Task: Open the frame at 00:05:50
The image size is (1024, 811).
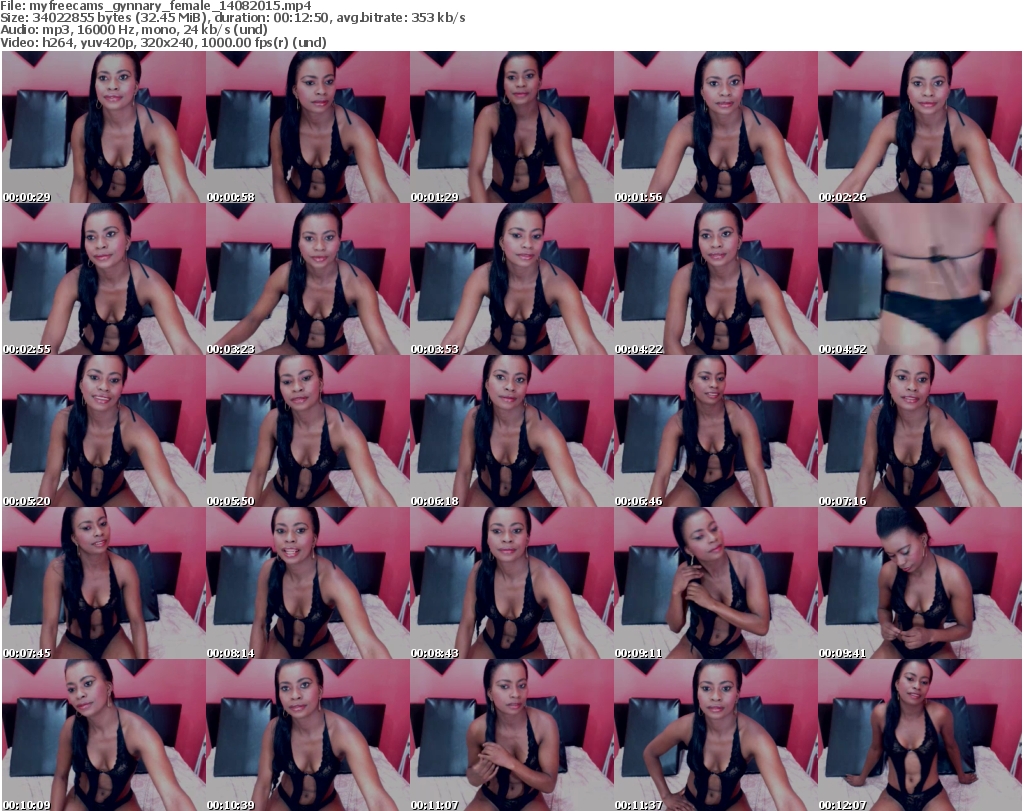Action: pyautogui.click(x=308, y=432)
